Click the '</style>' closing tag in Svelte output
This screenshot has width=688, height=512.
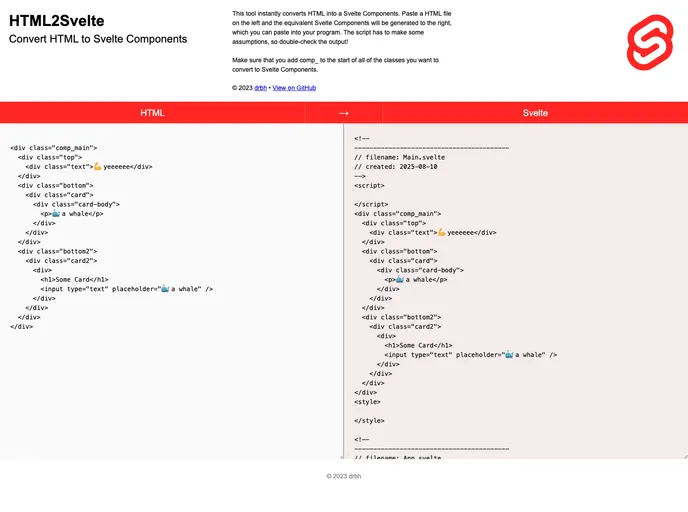coord(369,421)
